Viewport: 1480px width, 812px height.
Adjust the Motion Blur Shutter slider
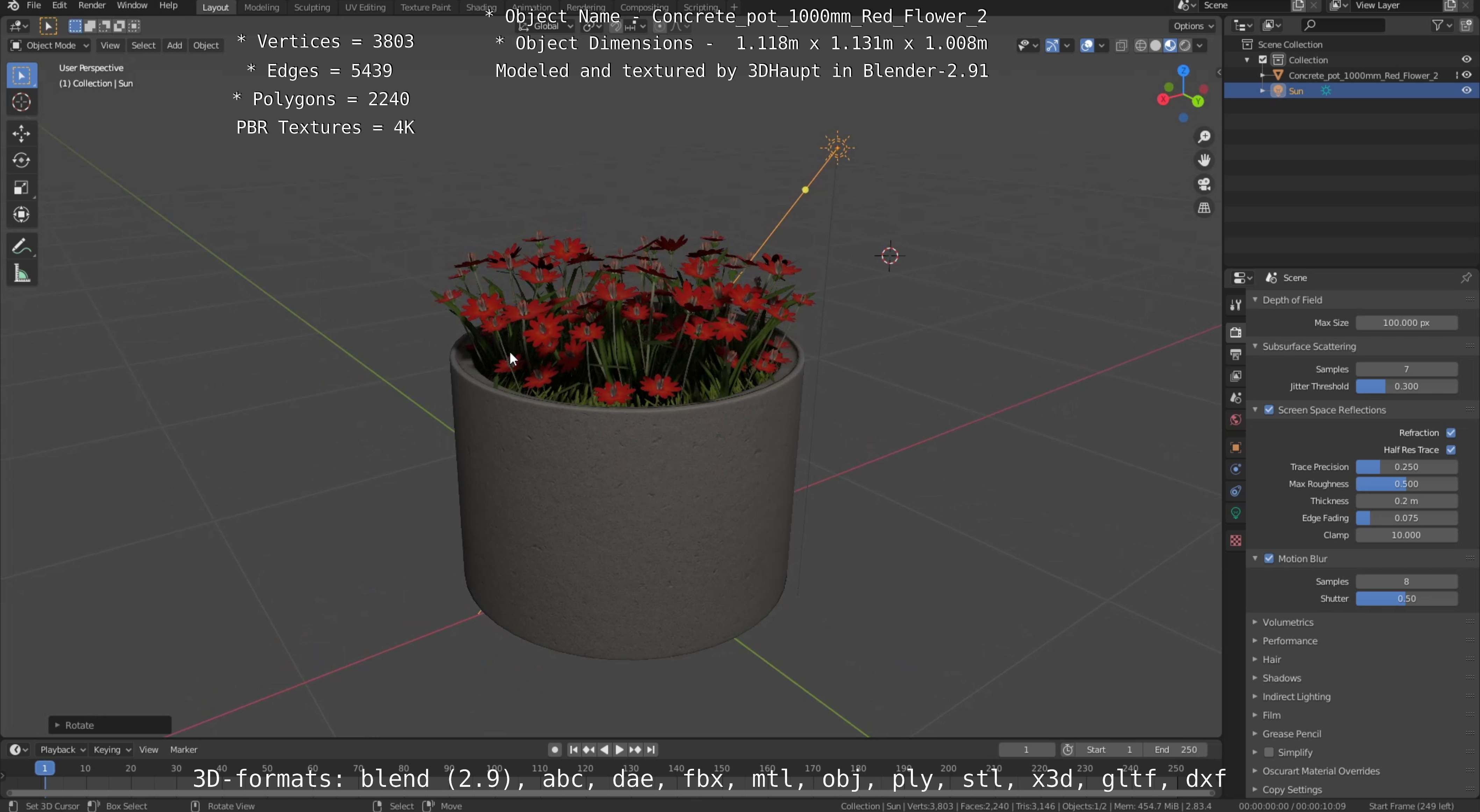[x=1406, y=599]
